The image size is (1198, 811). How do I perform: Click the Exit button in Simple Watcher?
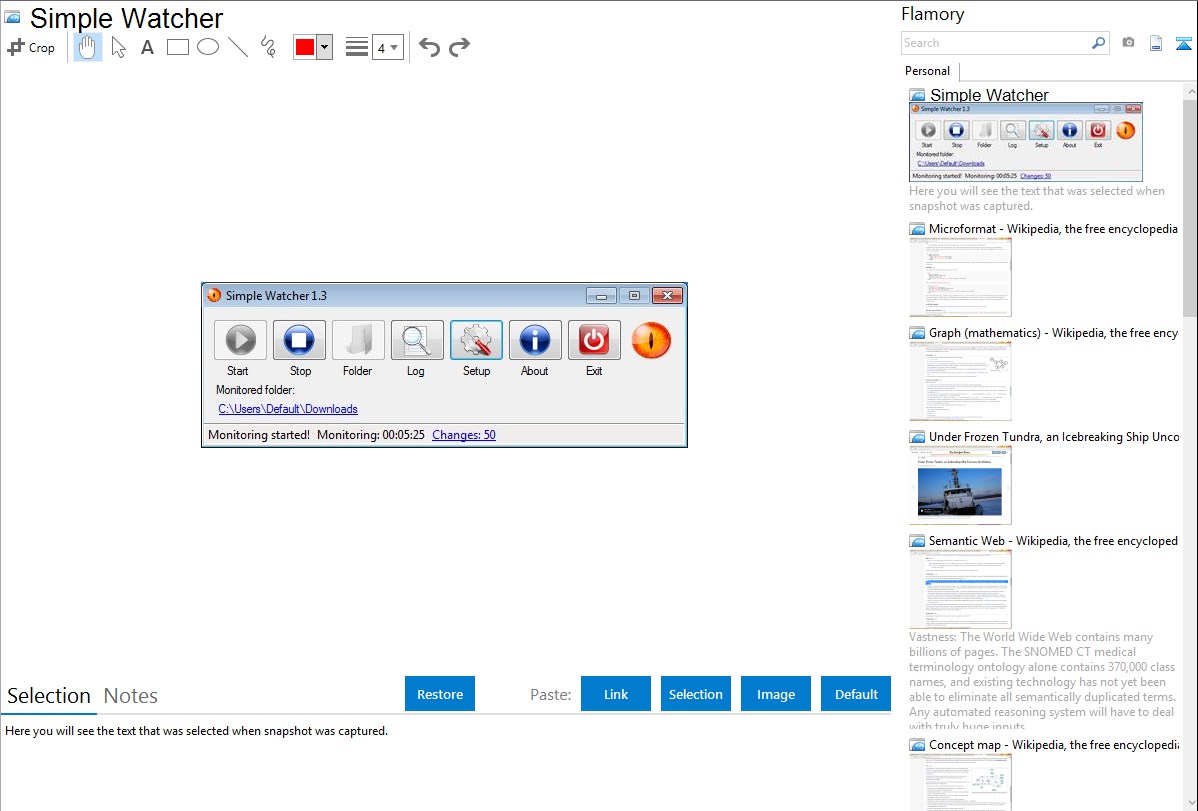pos(594,340)
